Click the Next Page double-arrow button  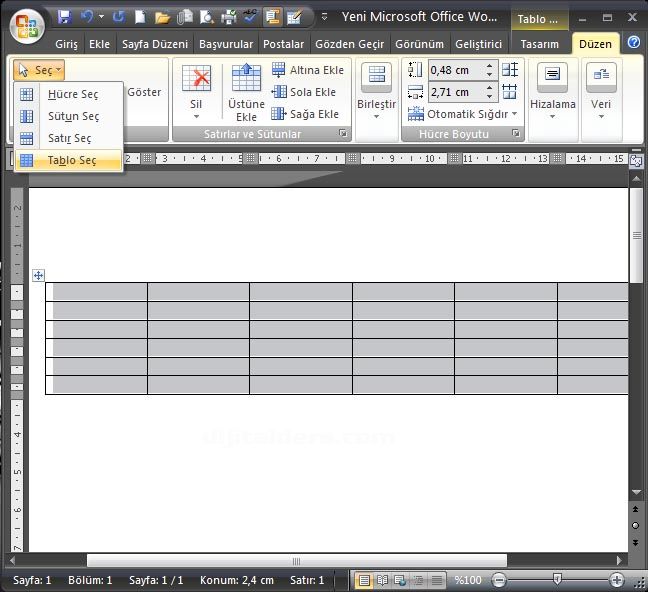tap(636, 542)
